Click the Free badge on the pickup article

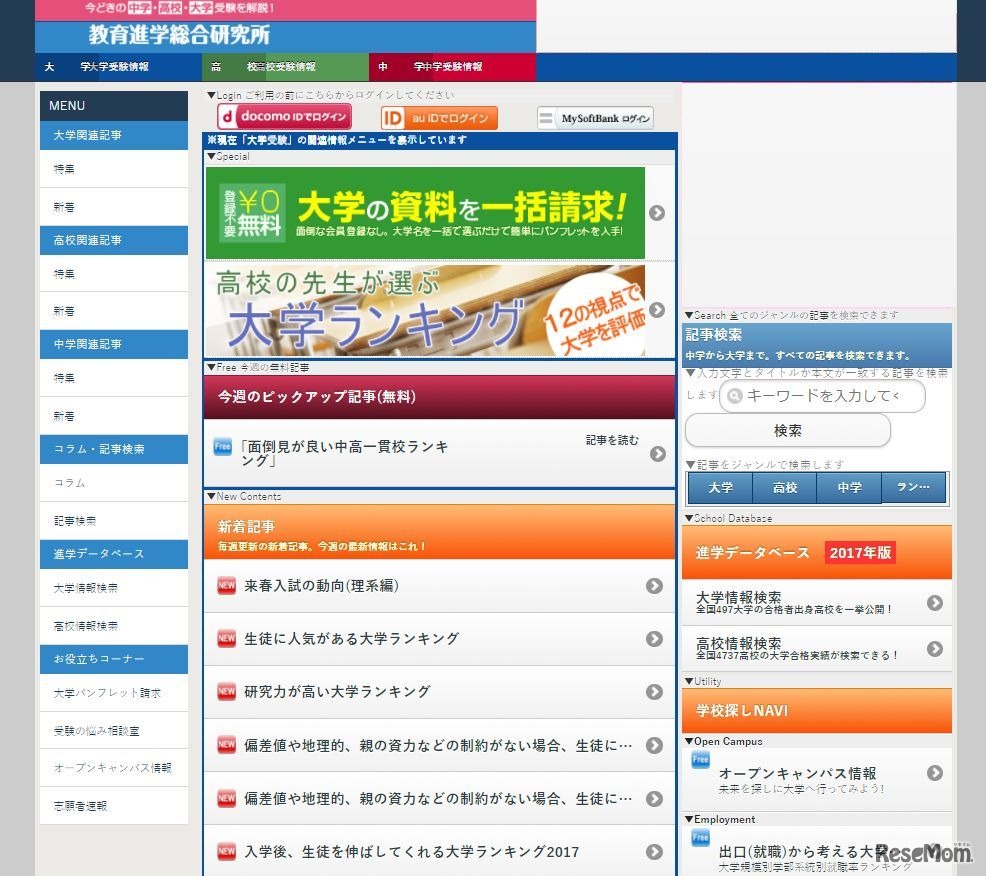click(222, 443)
